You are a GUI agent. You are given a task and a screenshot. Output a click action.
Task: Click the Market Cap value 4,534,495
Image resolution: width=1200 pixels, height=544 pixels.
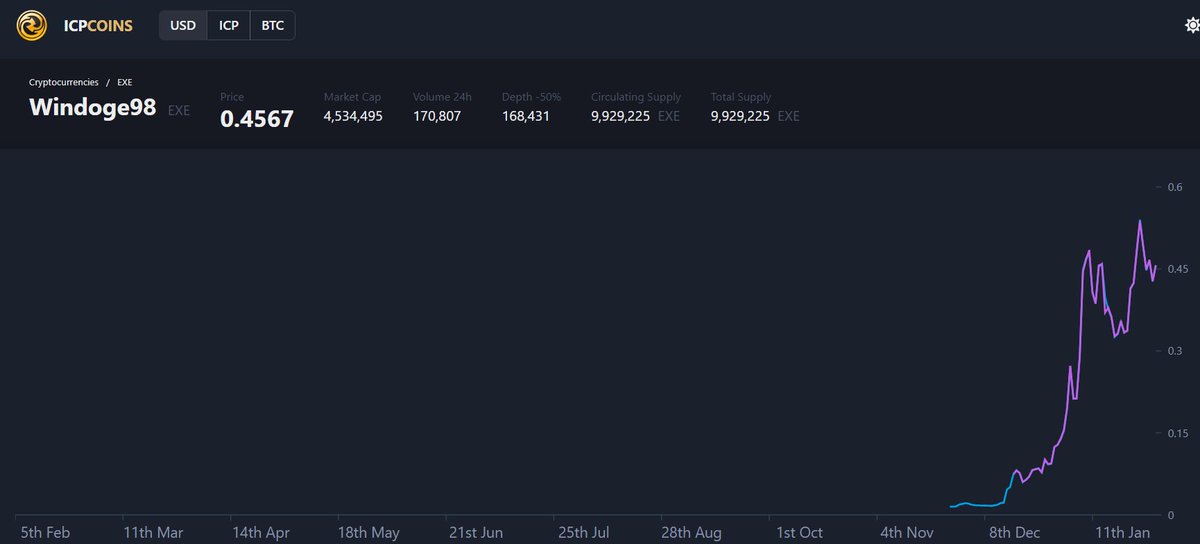point(353,116)
